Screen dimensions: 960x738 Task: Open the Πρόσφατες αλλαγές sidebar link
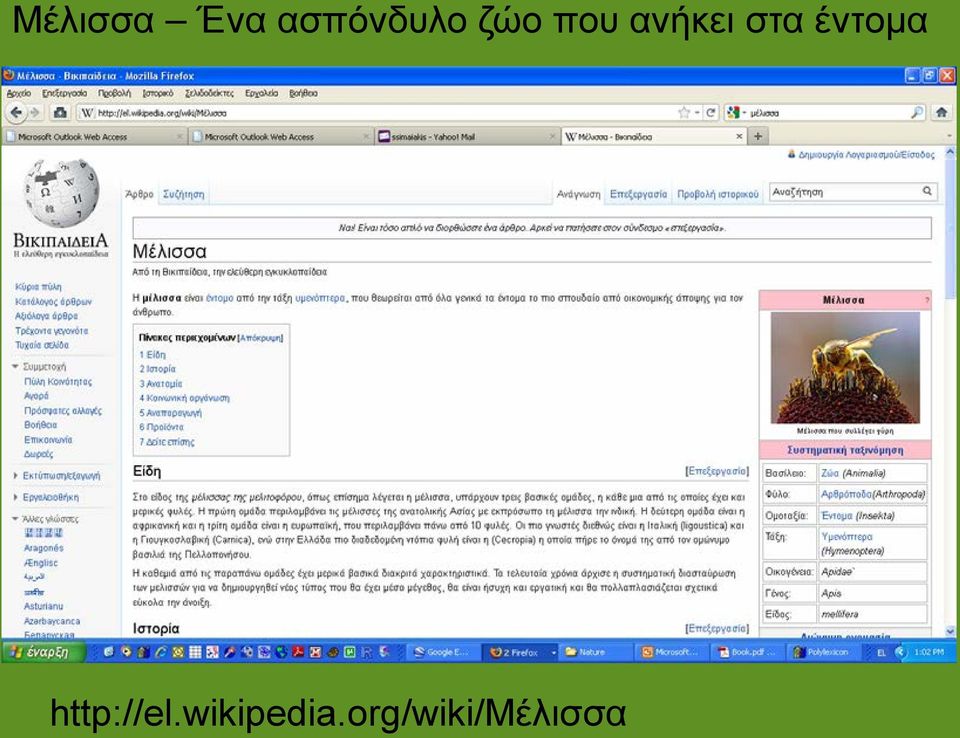pyautogui.click(x=62, y=410)
